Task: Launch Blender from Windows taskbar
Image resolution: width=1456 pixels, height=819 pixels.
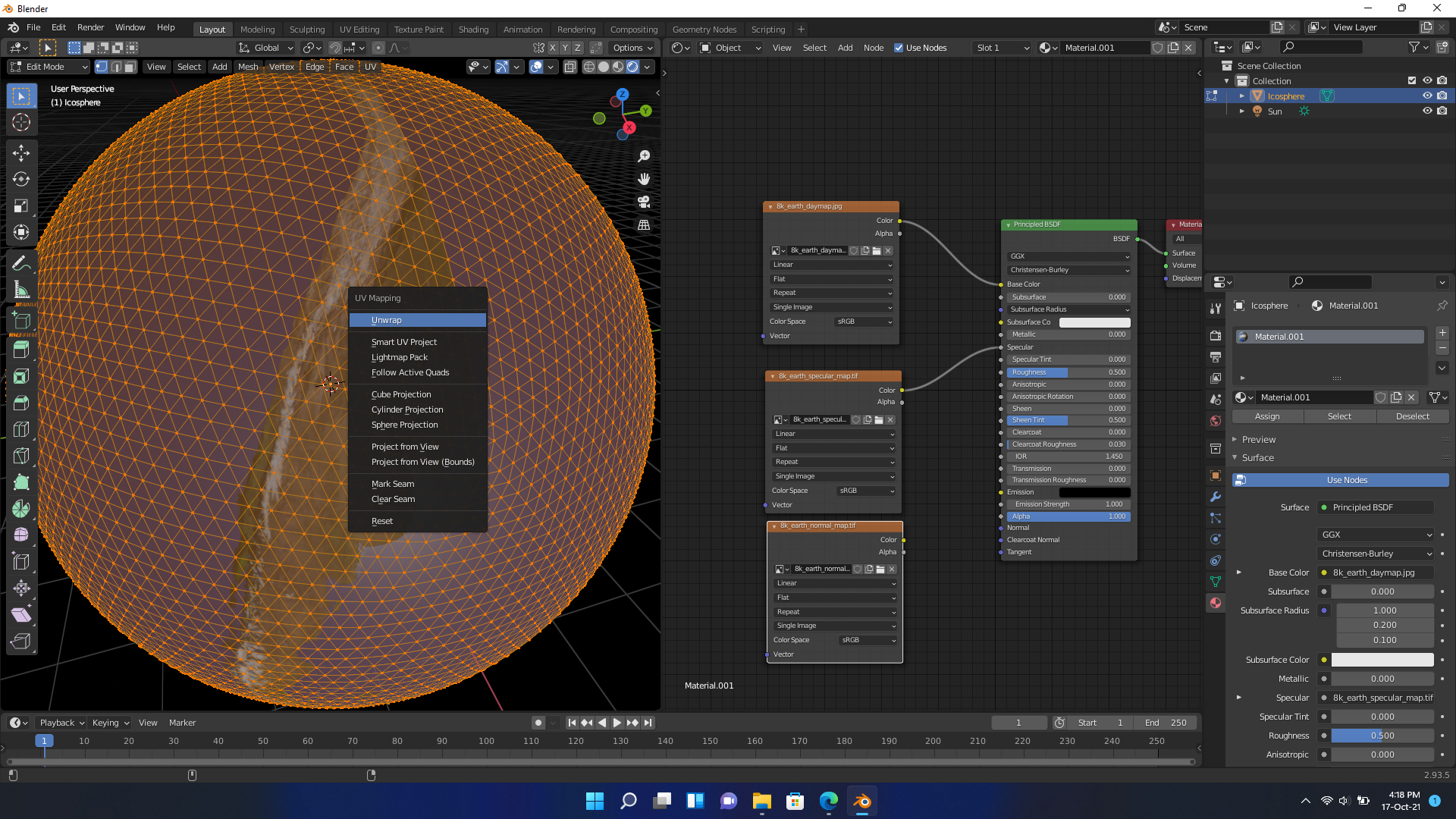Action: point(862,801)
